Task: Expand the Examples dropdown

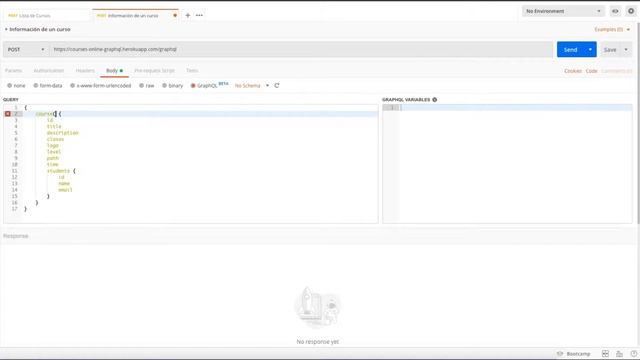Action: point(612,29)
